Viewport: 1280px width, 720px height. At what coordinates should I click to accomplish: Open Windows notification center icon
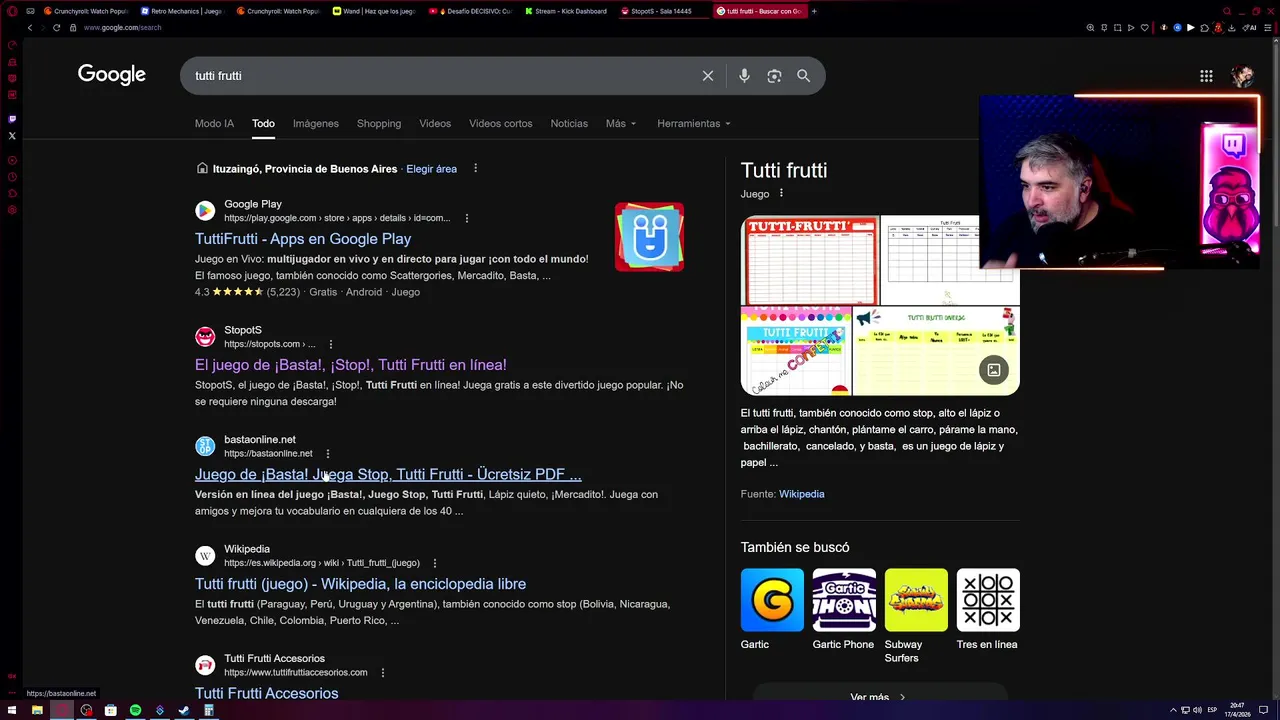tap(1264, 710)
